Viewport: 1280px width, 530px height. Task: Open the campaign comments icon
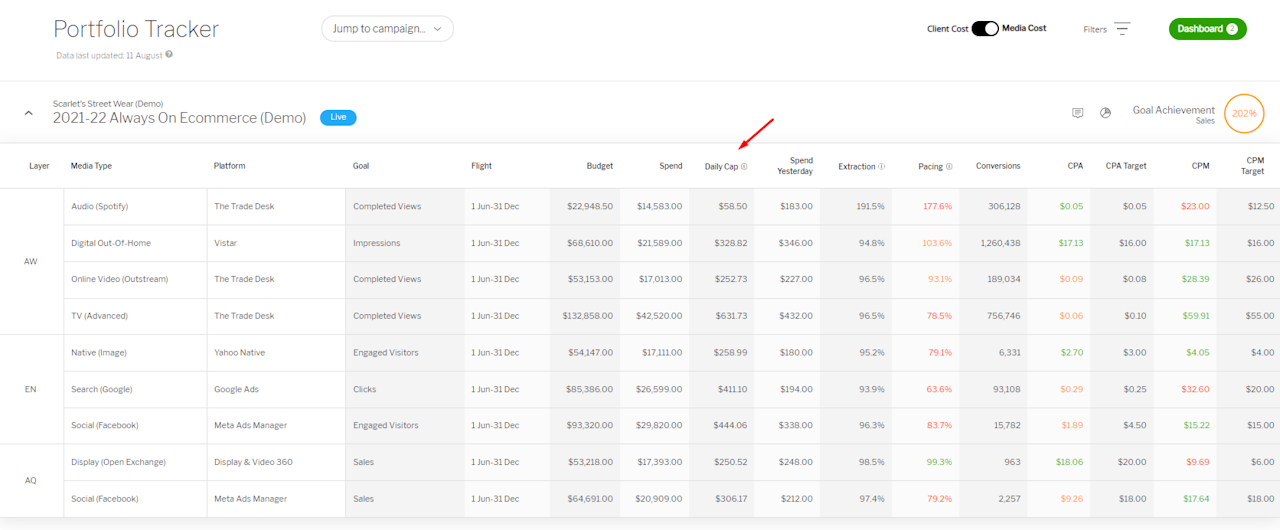[x=1077, y=113]
